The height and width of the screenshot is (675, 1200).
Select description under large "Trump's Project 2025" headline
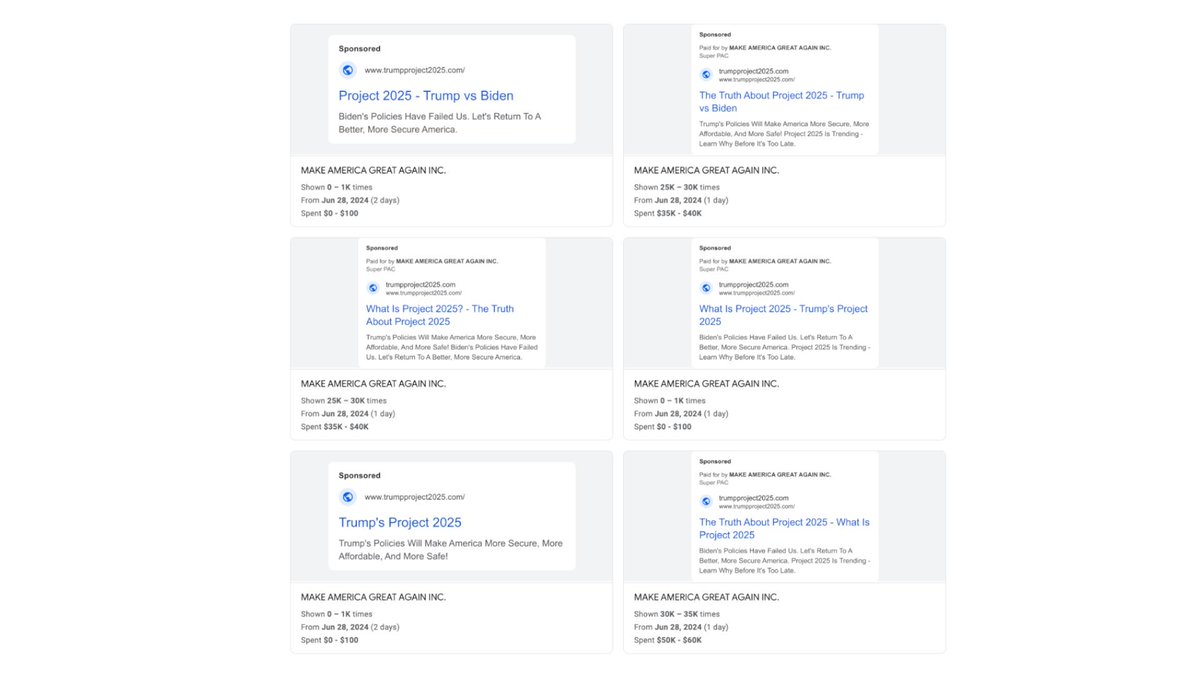450,550
